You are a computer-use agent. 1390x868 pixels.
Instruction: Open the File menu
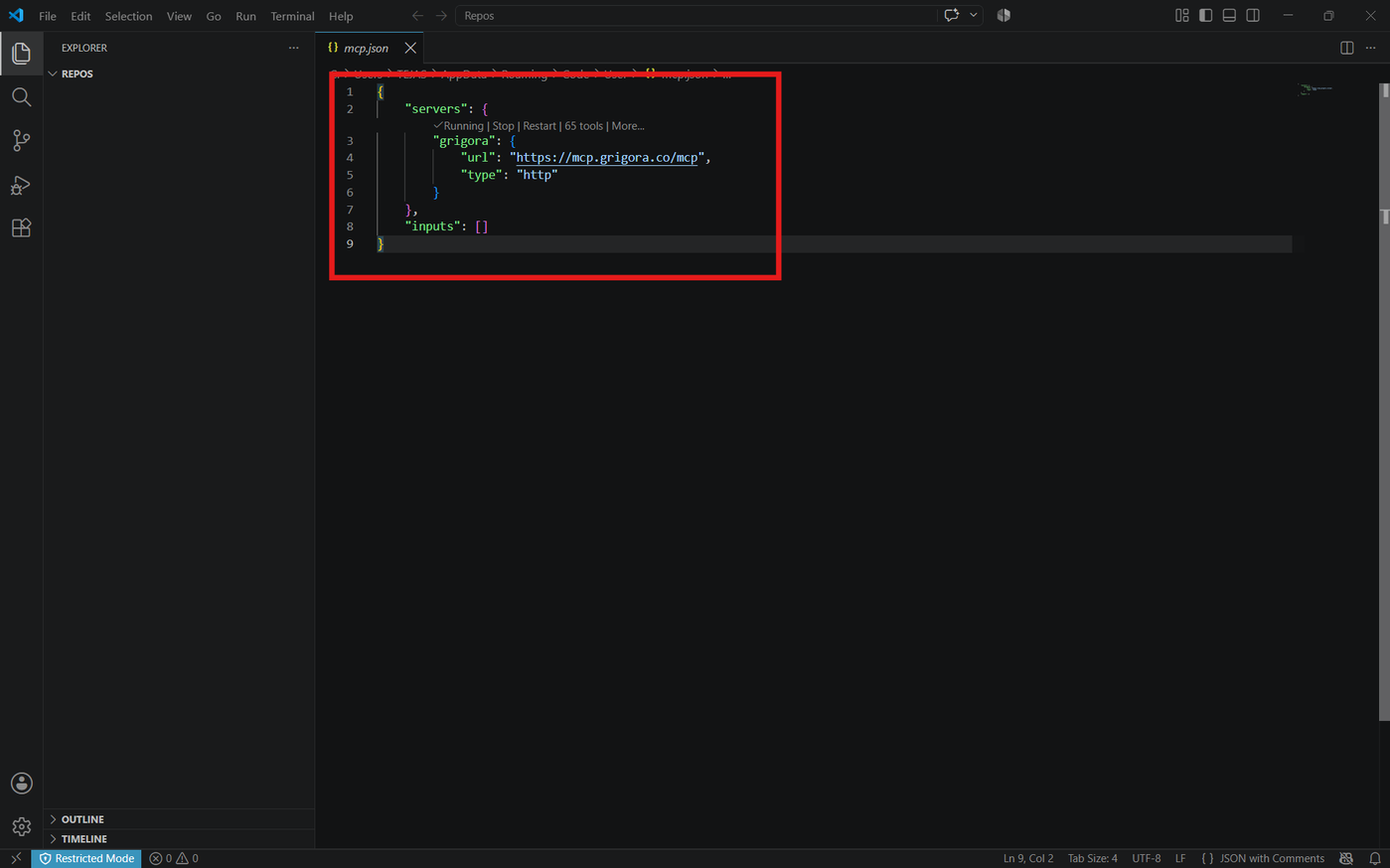tap(47, 16)
